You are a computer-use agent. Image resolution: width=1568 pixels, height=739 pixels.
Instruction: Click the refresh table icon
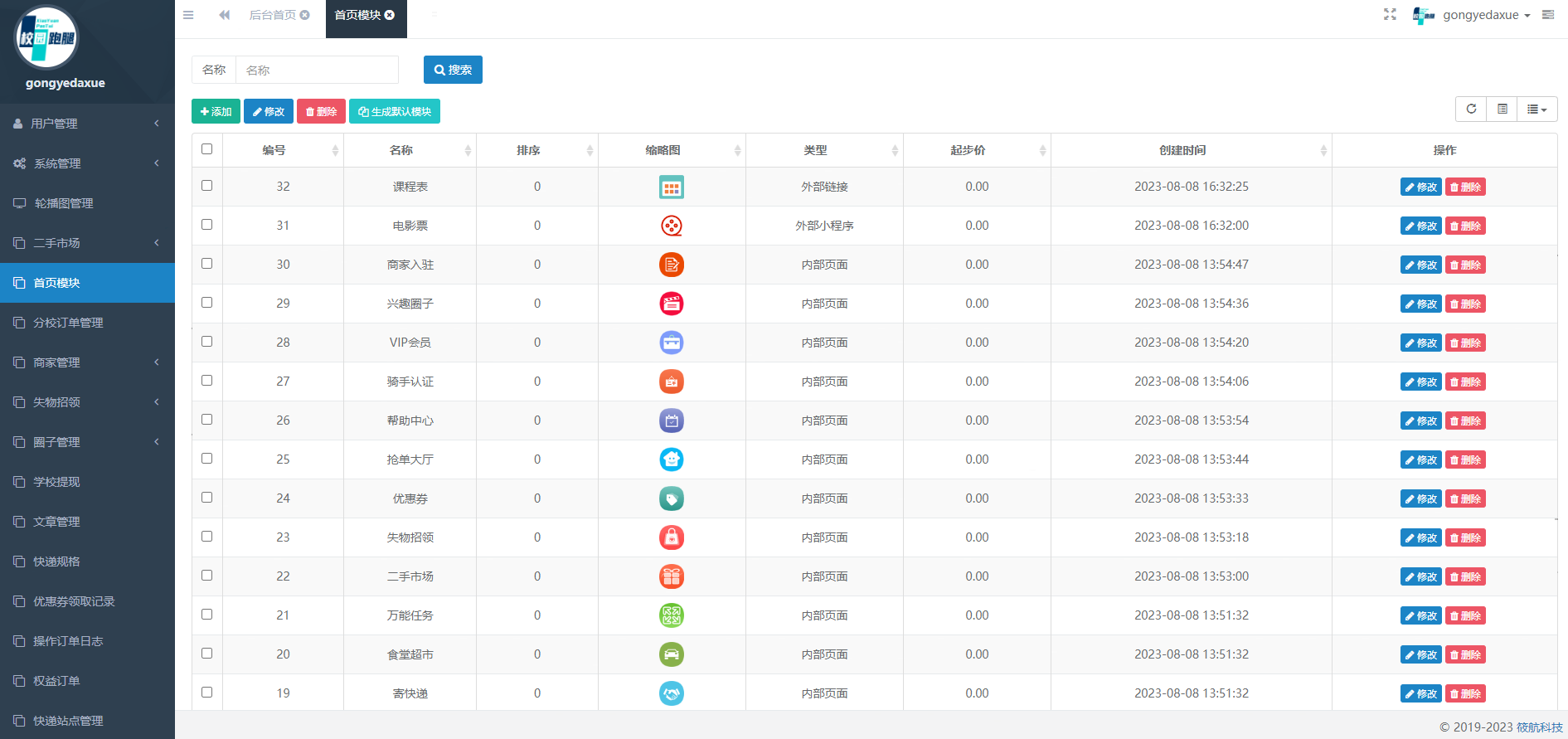[x=1471, y=109]
